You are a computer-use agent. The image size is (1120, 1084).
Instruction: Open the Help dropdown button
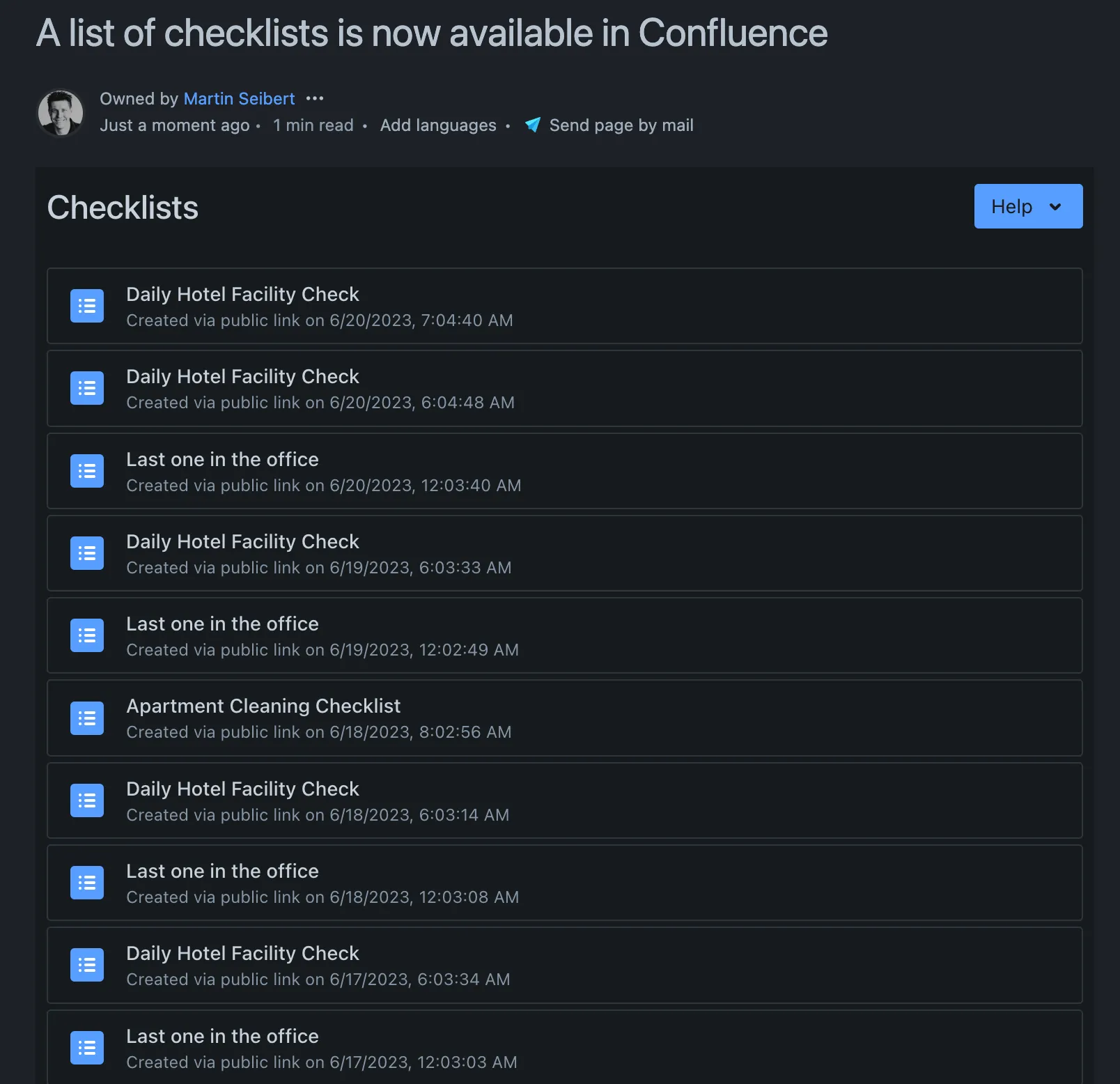point(1028,206)
